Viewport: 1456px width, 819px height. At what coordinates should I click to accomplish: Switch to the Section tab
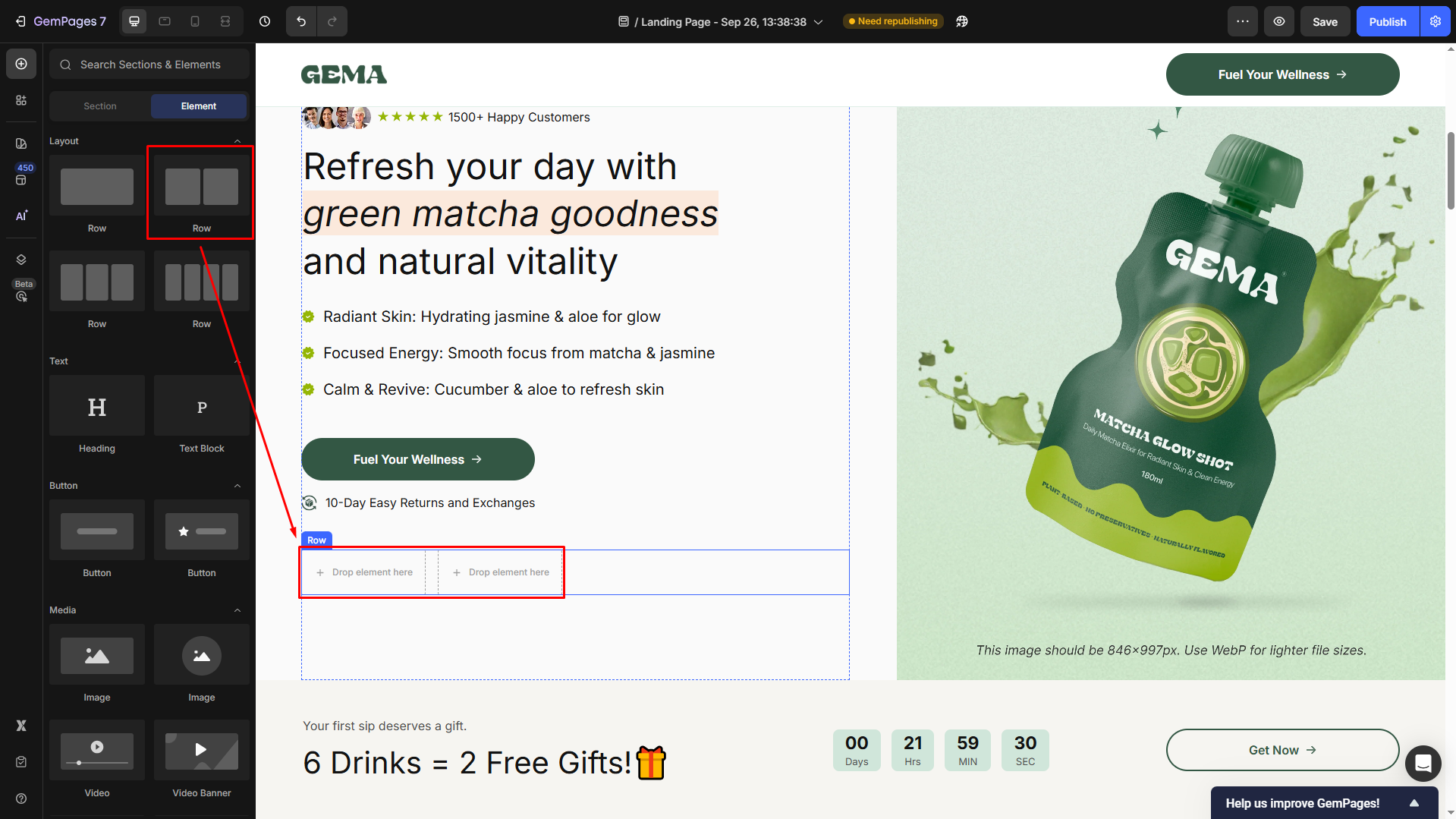coord(100,106)
